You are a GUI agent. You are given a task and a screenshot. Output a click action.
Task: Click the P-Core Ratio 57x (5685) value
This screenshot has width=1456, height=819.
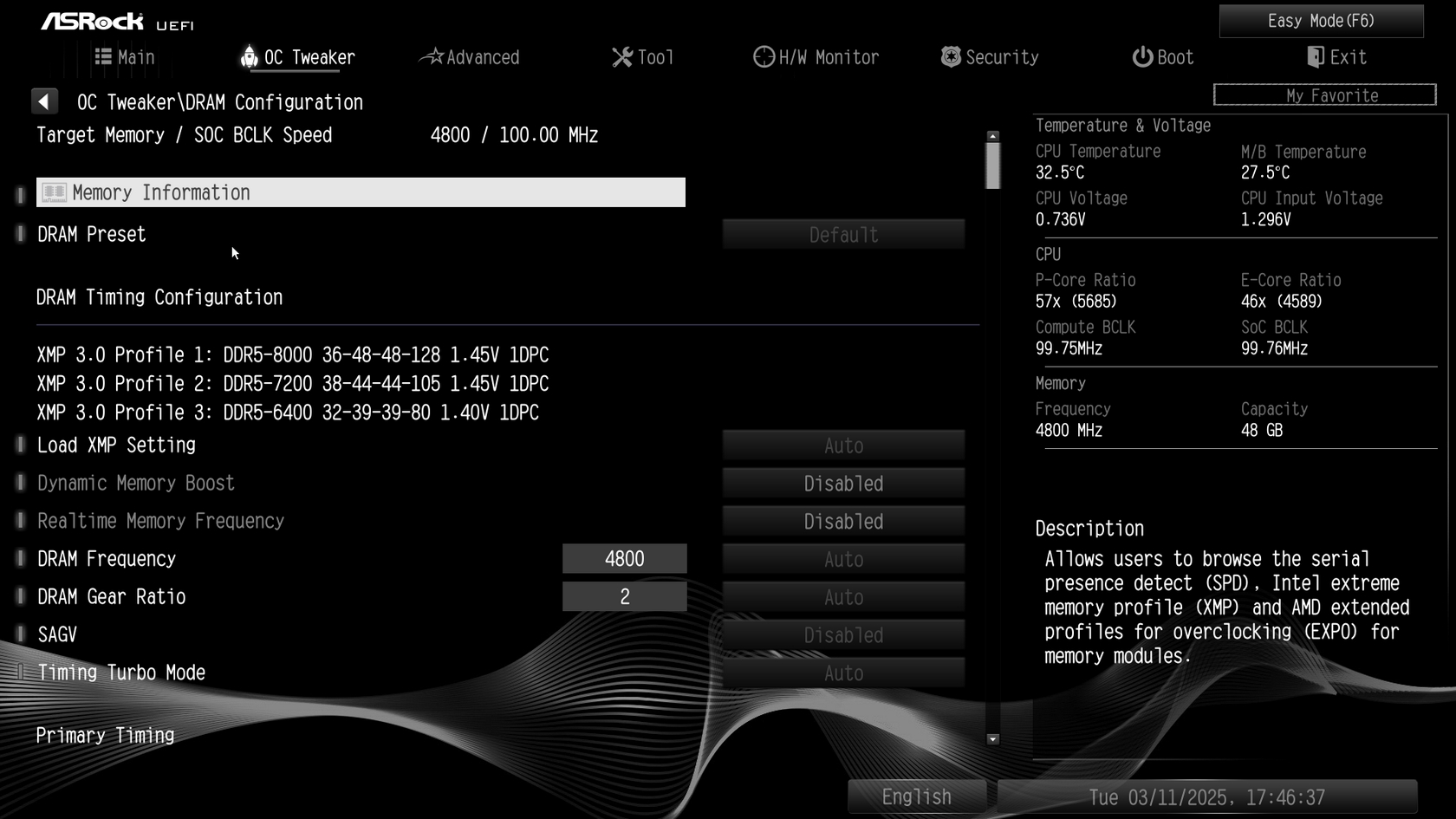pyautogui.click(x=1076, y=302)
